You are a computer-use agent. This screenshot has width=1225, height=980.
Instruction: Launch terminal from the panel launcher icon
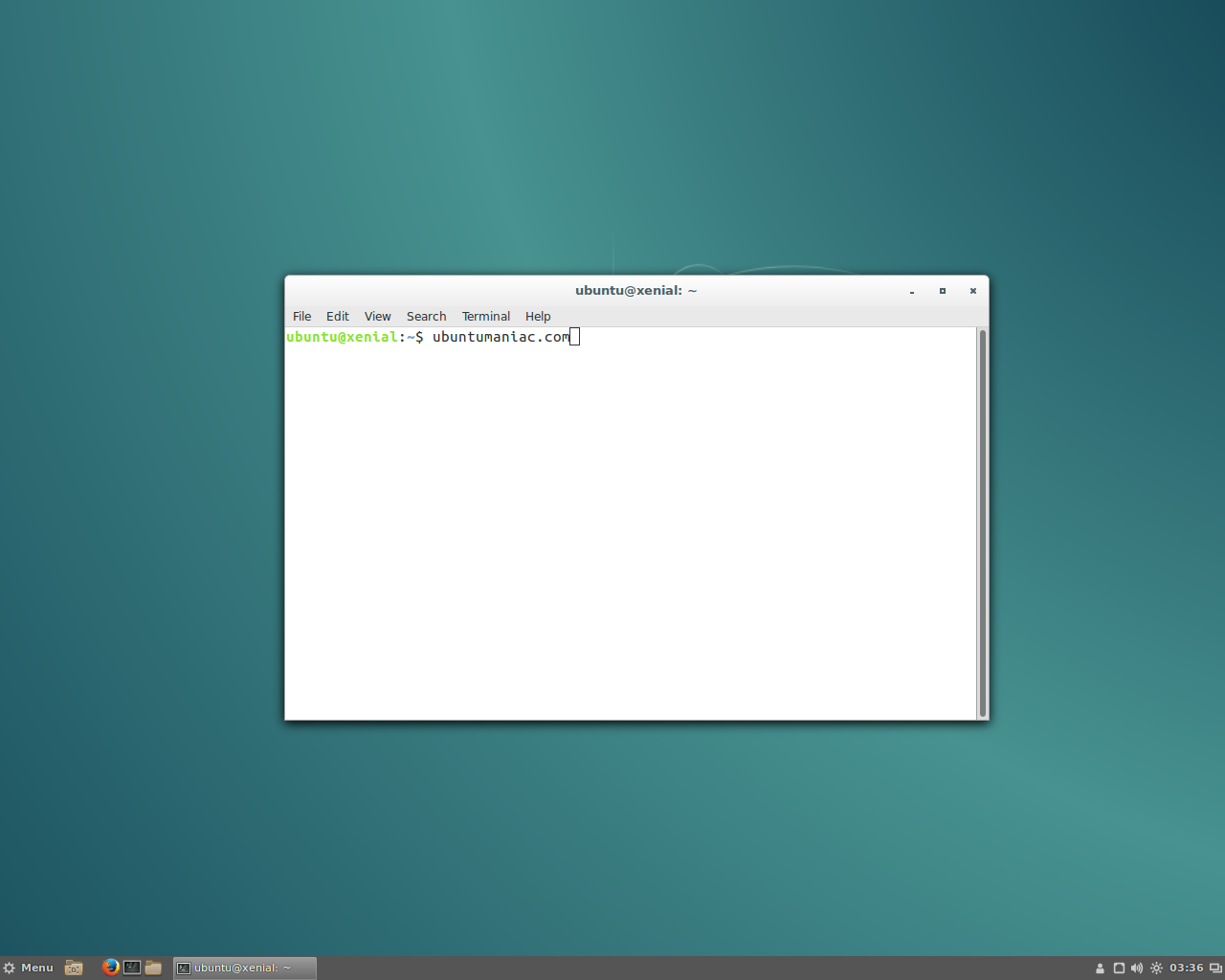click(132, 968)
